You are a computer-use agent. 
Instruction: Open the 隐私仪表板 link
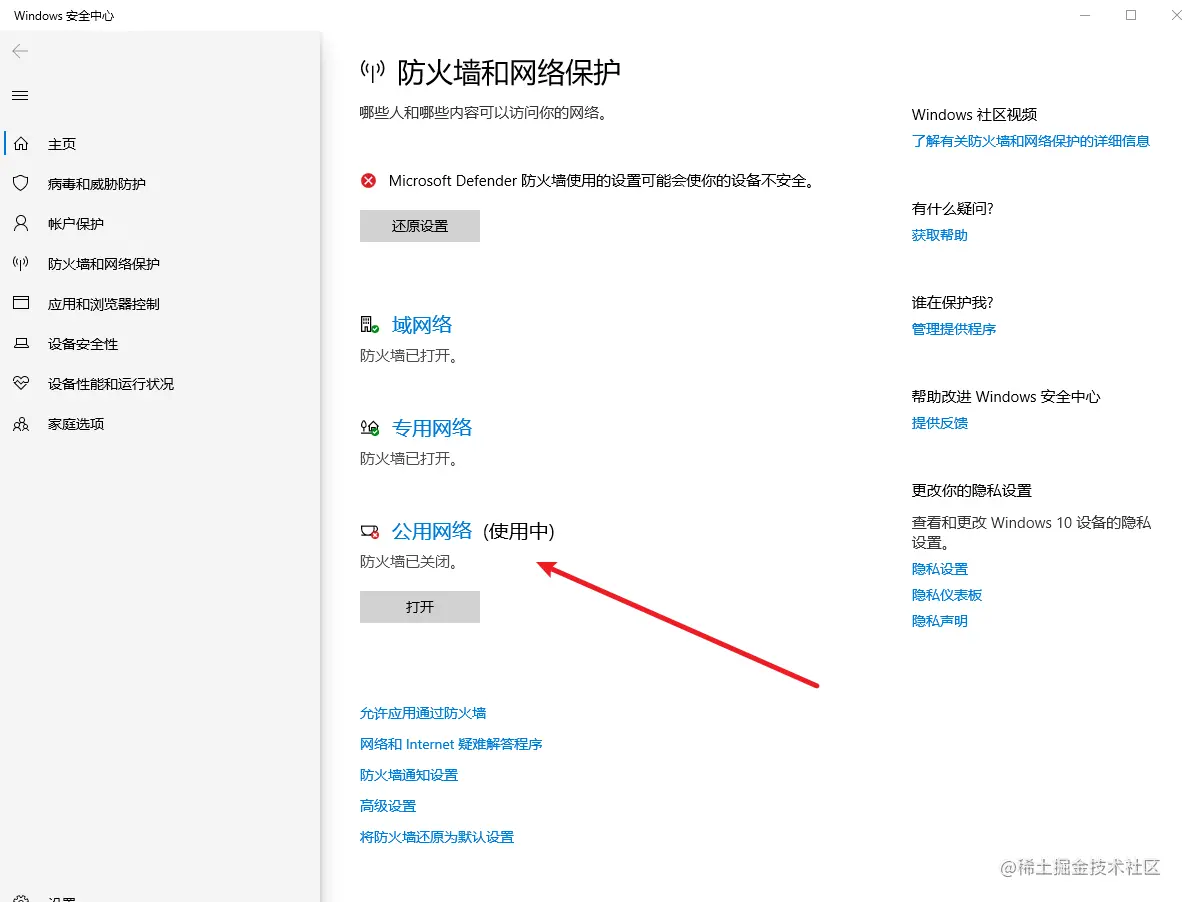tap(947, 595)
